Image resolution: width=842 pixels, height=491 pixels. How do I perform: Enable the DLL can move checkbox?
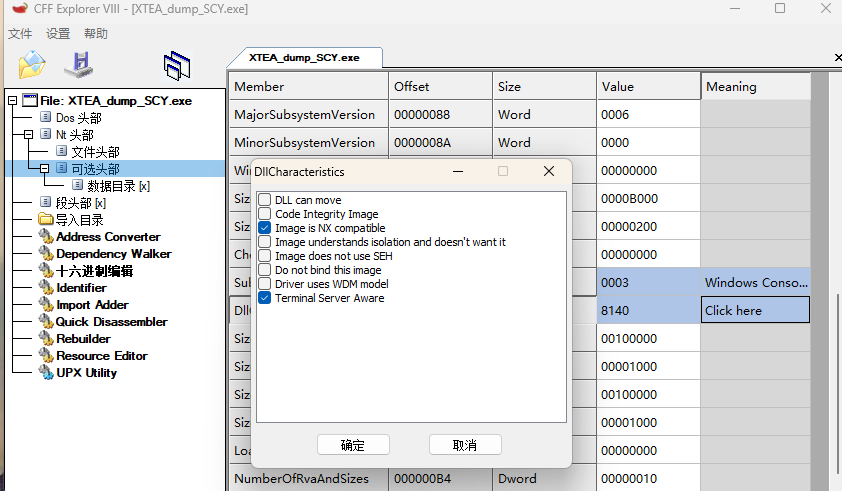265,200
